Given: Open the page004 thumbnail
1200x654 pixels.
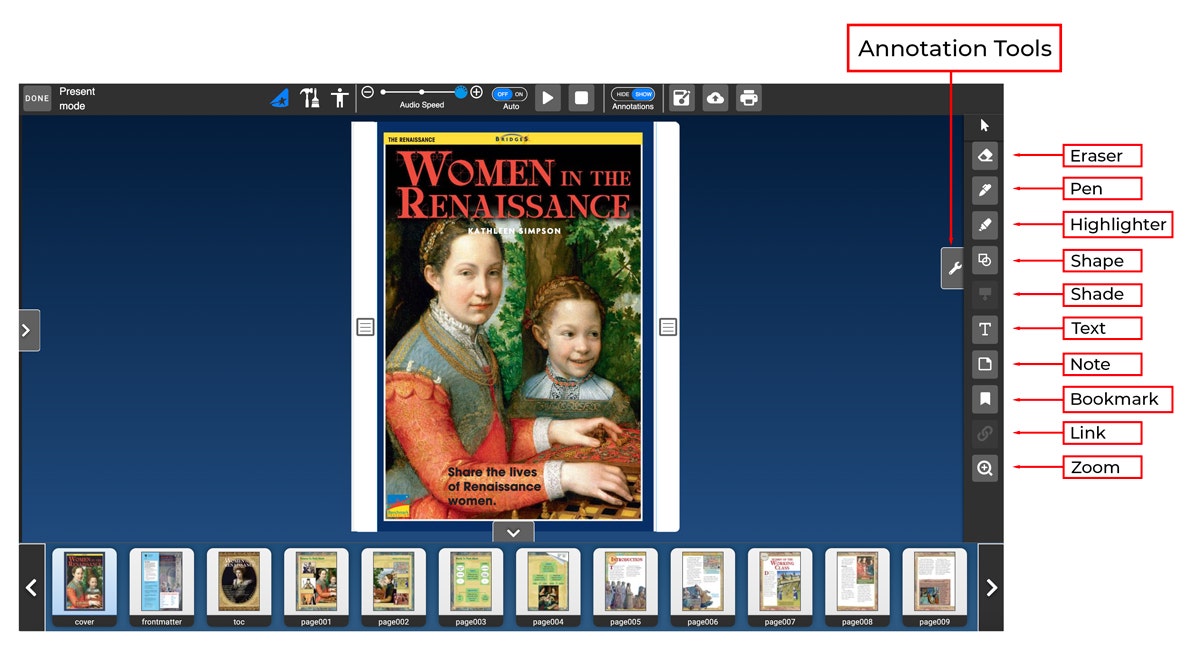Looking at the screenshot, I should [548, 587].
